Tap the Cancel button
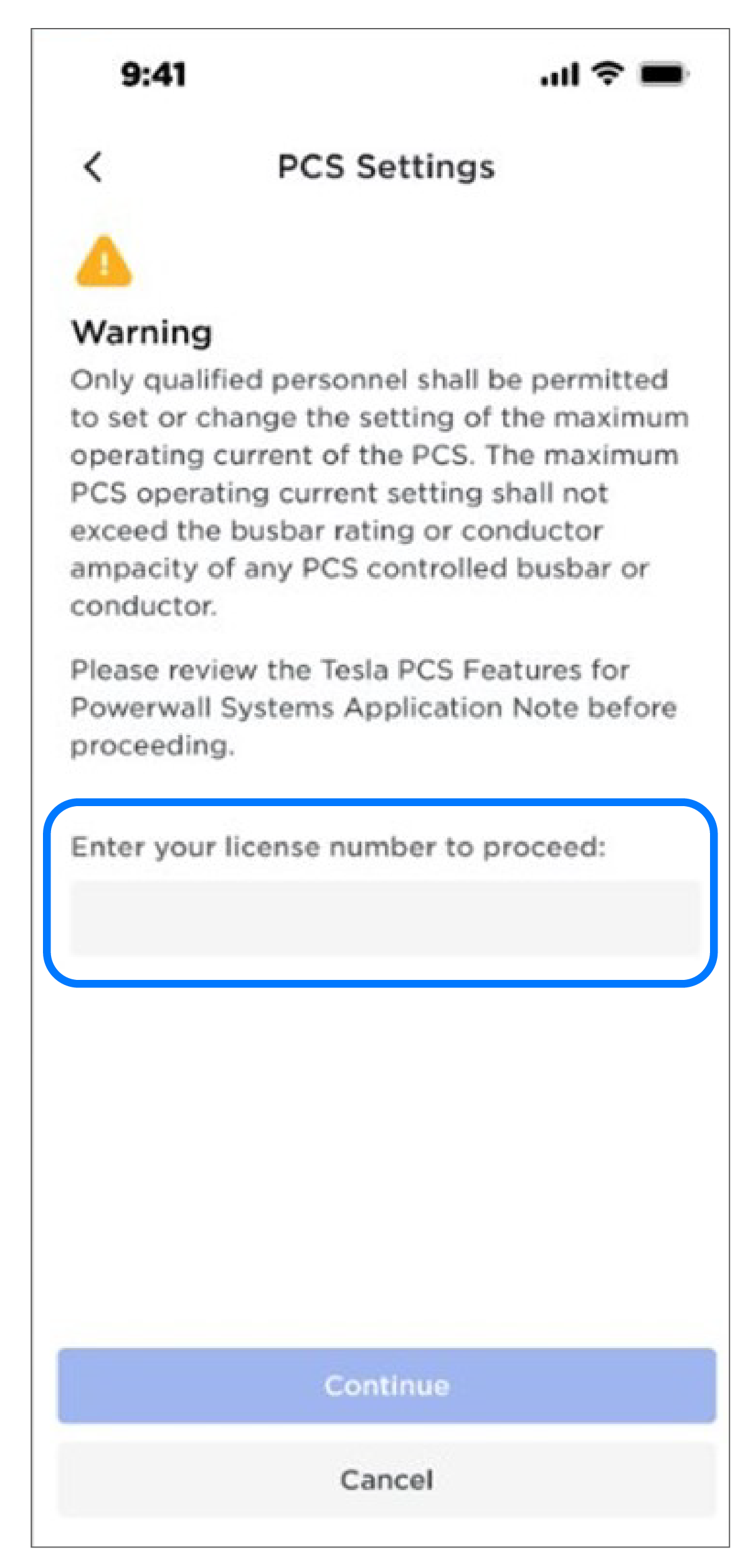Viewport: 753px width, 1568px height. click(387, 1480)
